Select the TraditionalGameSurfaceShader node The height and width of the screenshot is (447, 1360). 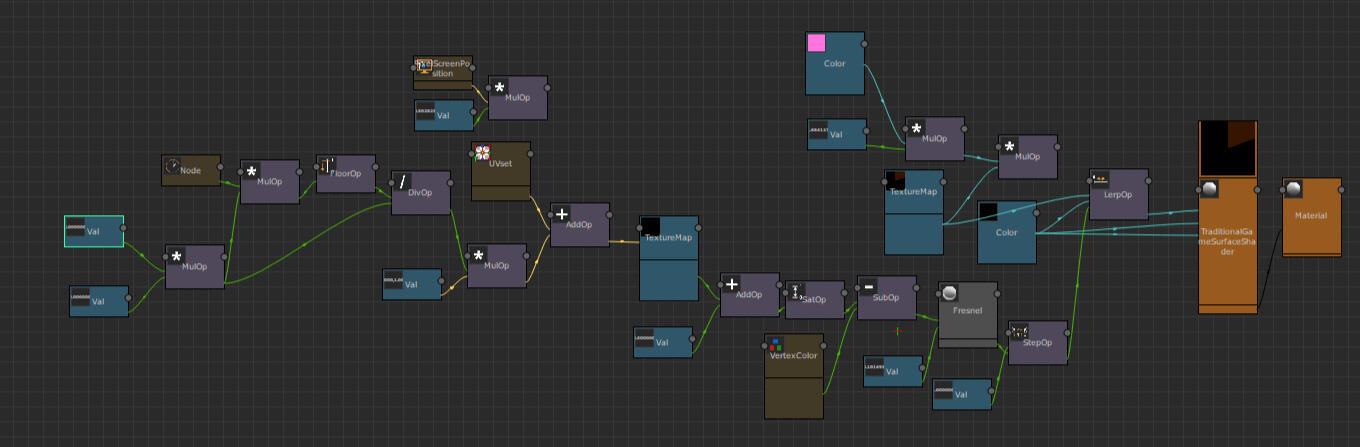(1227, 246)
